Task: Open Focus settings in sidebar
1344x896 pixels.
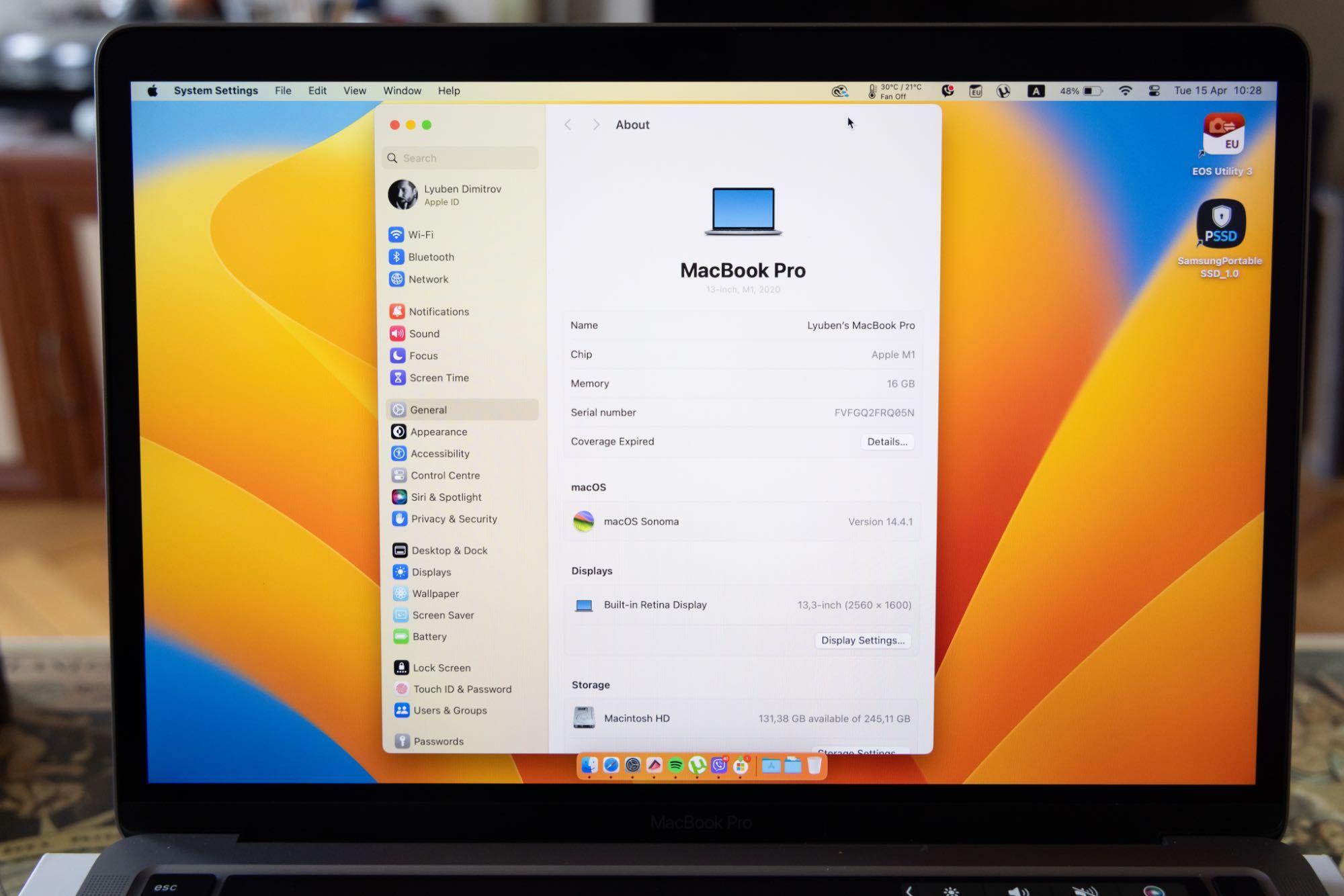Action: 413,355
